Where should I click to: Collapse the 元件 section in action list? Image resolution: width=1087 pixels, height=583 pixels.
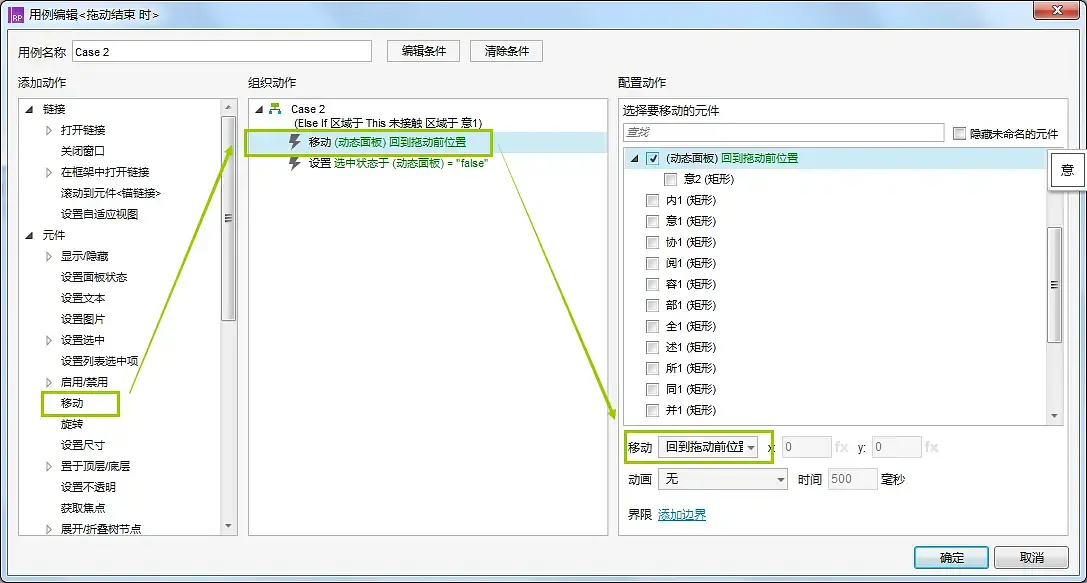(28, 235)
